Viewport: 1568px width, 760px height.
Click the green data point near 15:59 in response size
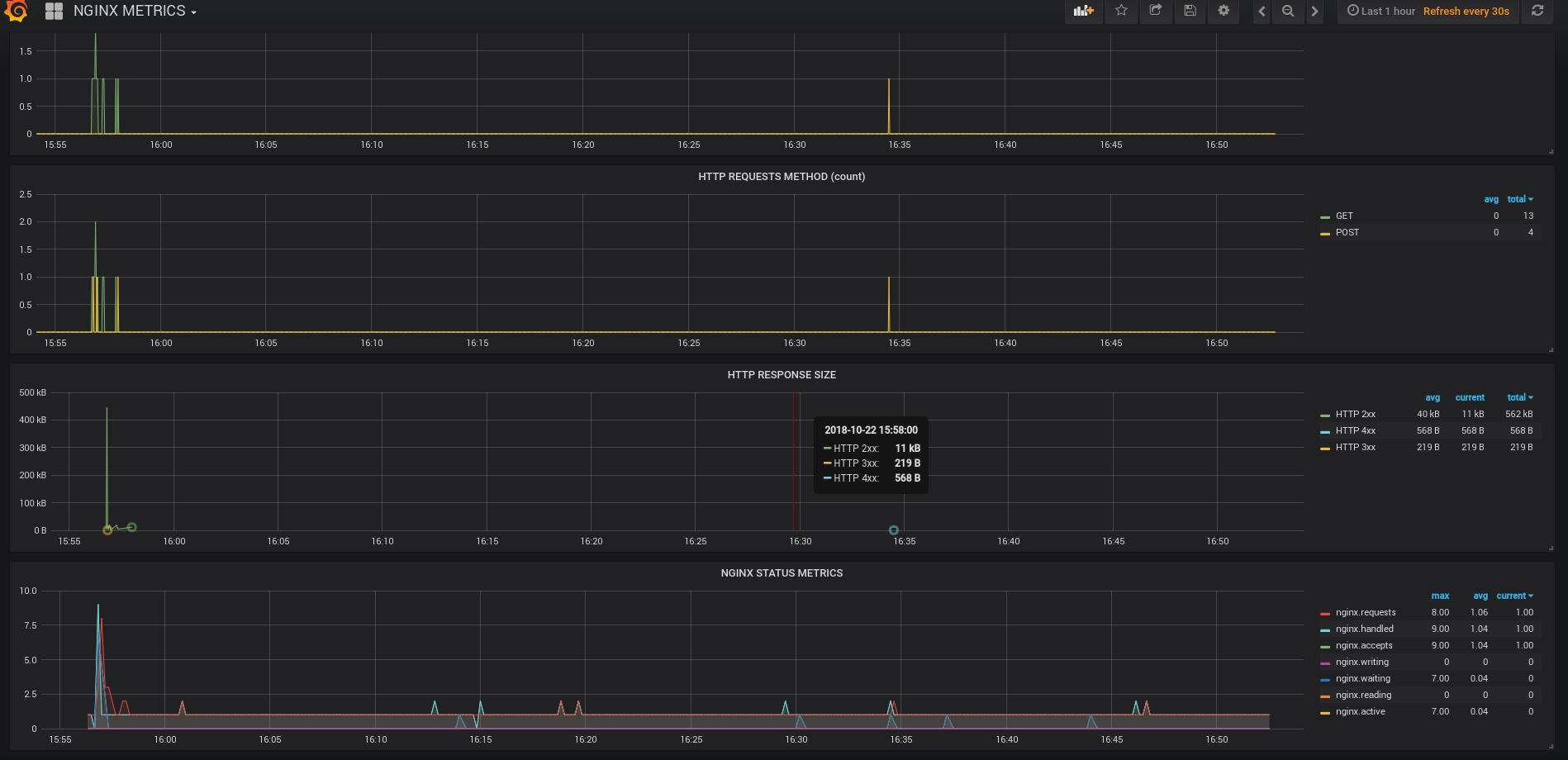[x=131, y=527]
